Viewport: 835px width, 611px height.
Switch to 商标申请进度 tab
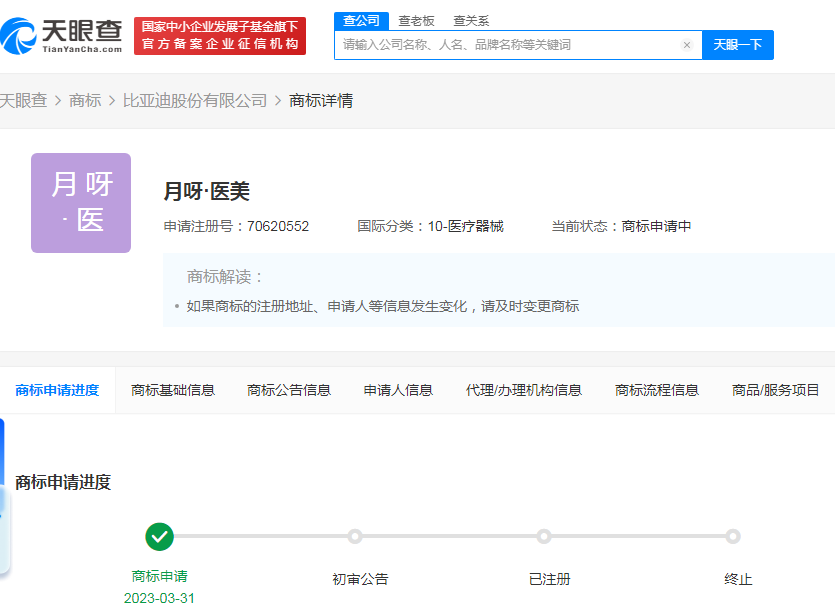click(58, 390)
